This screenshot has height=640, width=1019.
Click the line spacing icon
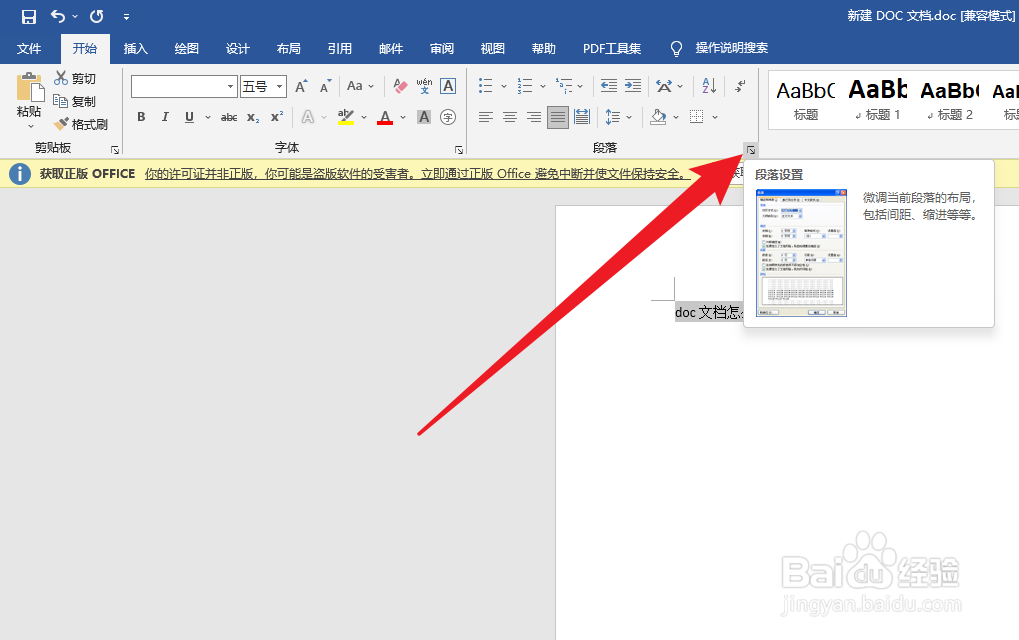pos(612,117)
